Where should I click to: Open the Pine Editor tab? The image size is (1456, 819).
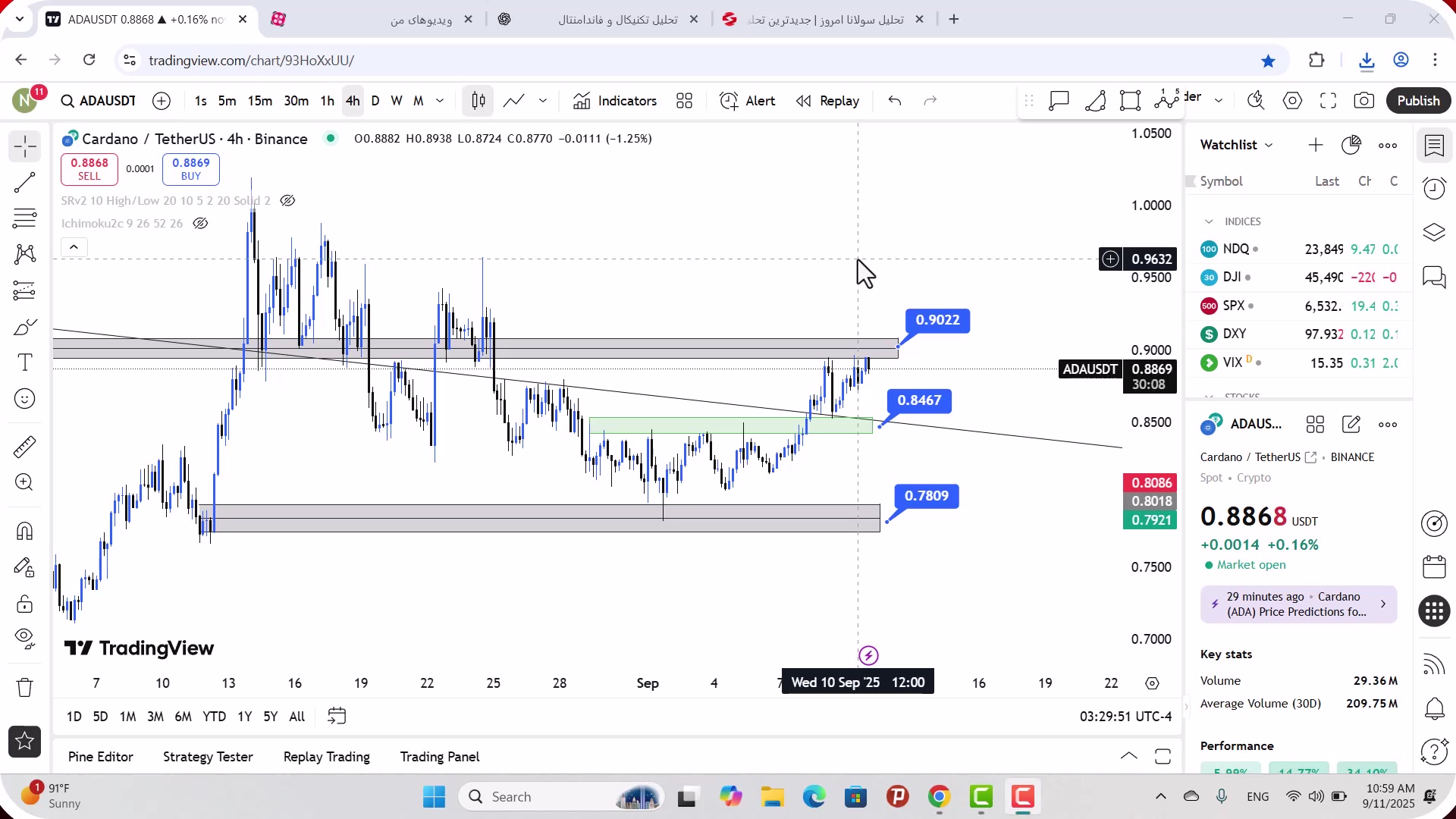pos(101,757)
